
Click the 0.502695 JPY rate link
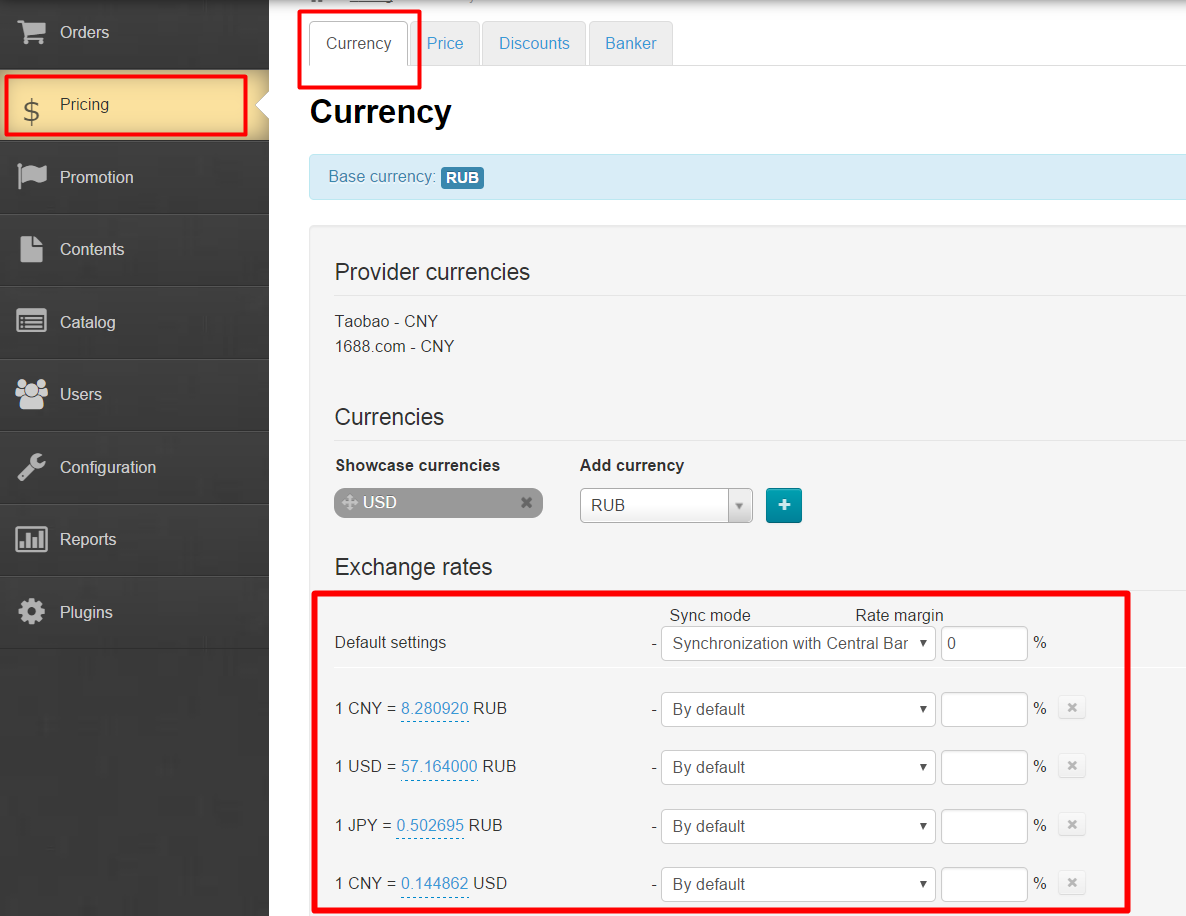(x=430, y=825)
